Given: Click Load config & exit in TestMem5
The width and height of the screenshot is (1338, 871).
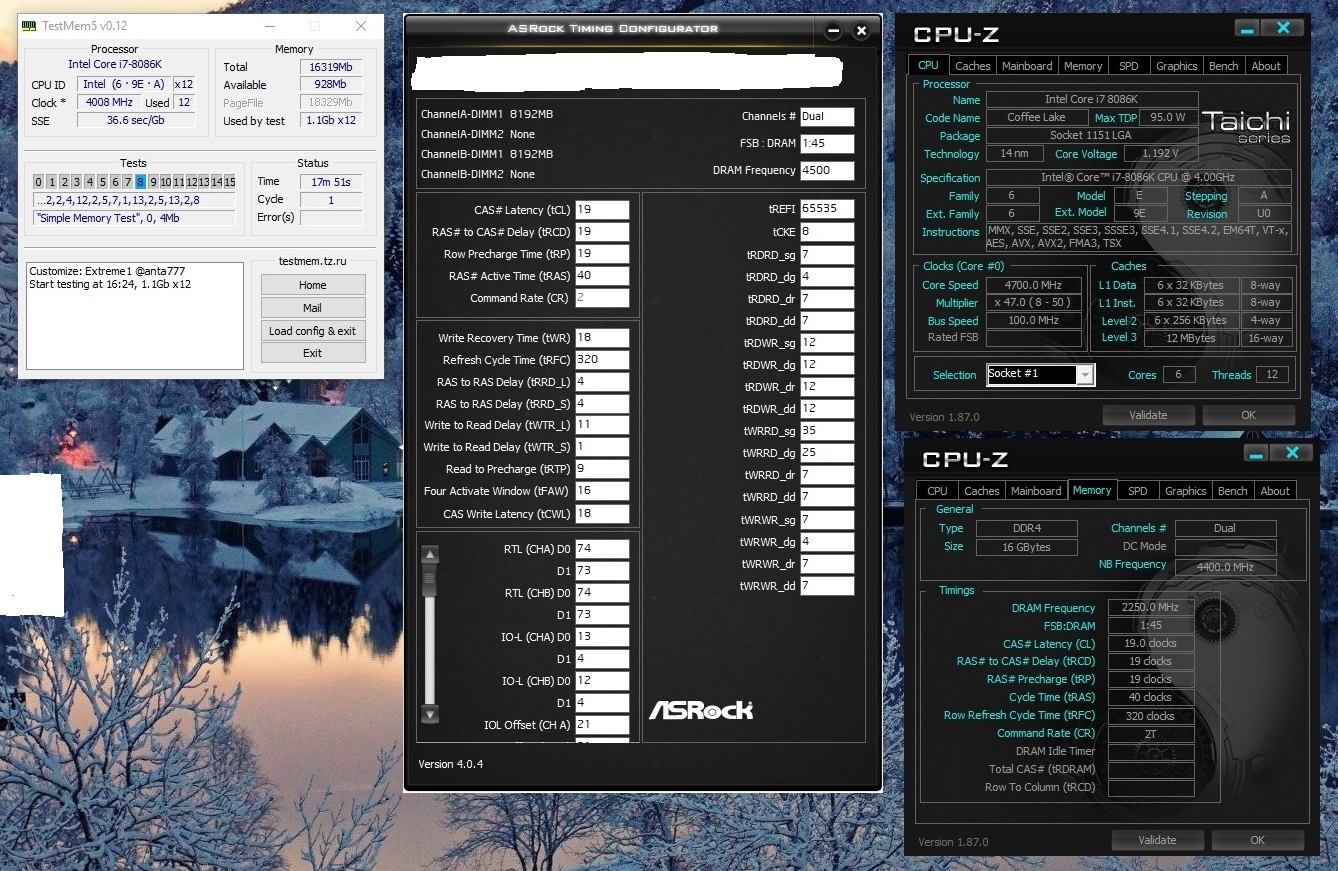Looking at the screenshot, I should [313, 331].
